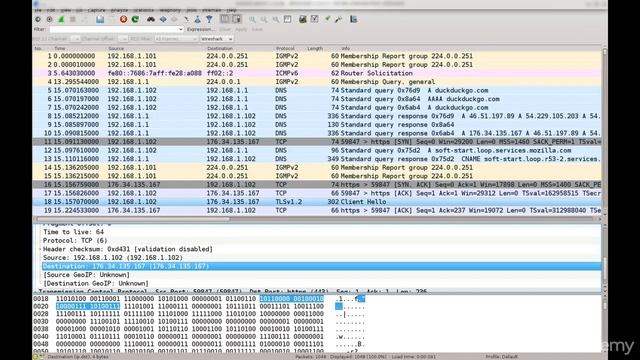
Task: Edit coloring rules icon
Action: pos(327,19)
